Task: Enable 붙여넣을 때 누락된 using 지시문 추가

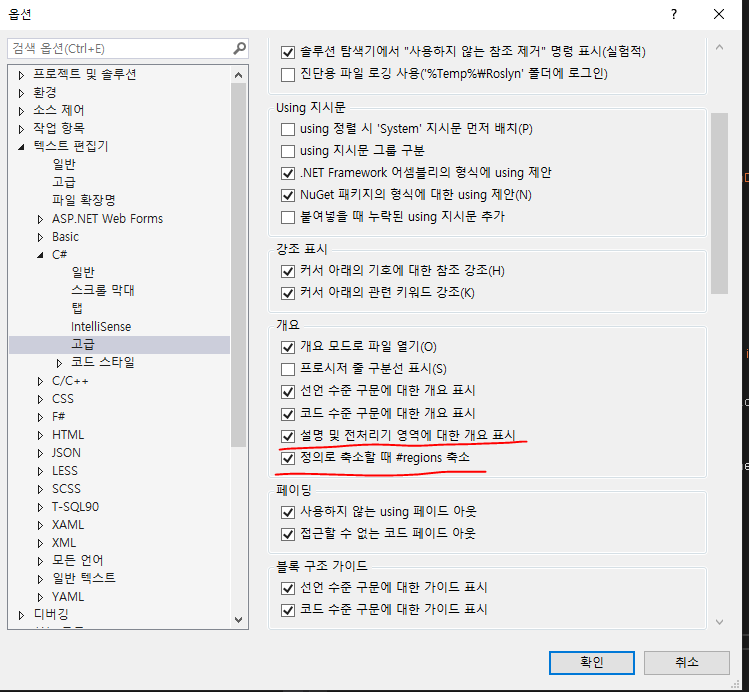Action: pyautogui.click(x=288, y=217)
